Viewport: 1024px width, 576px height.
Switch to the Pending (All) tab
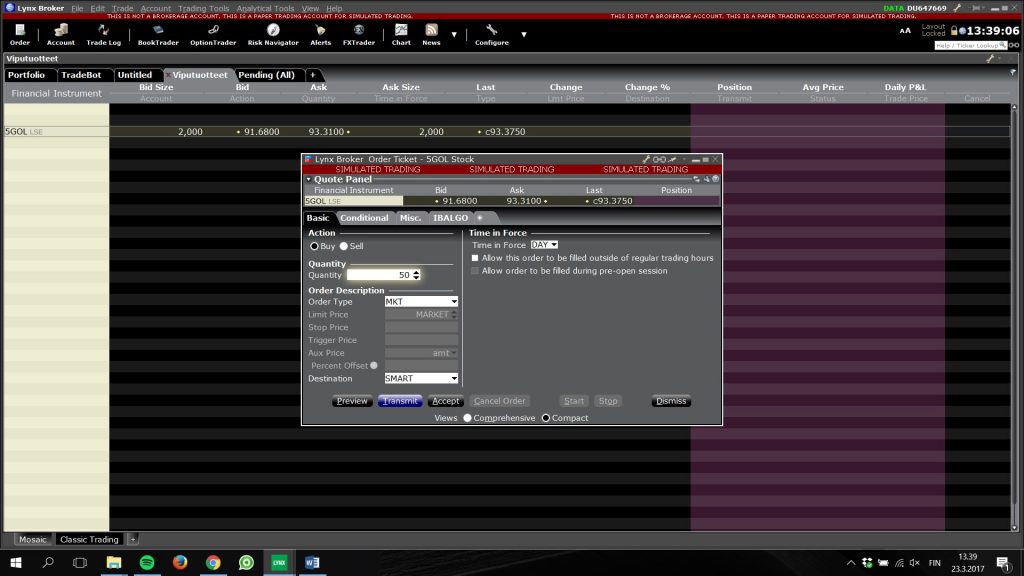pyautogui.click(x=266, y=75)
